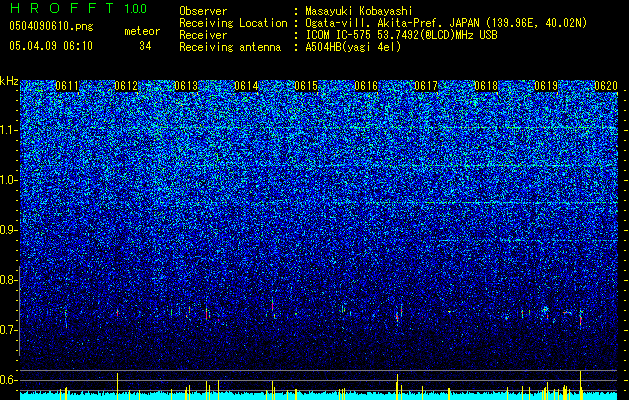Click the 0614 time marker
Viewport: 629px width, 400px height.
coord(246,86)
